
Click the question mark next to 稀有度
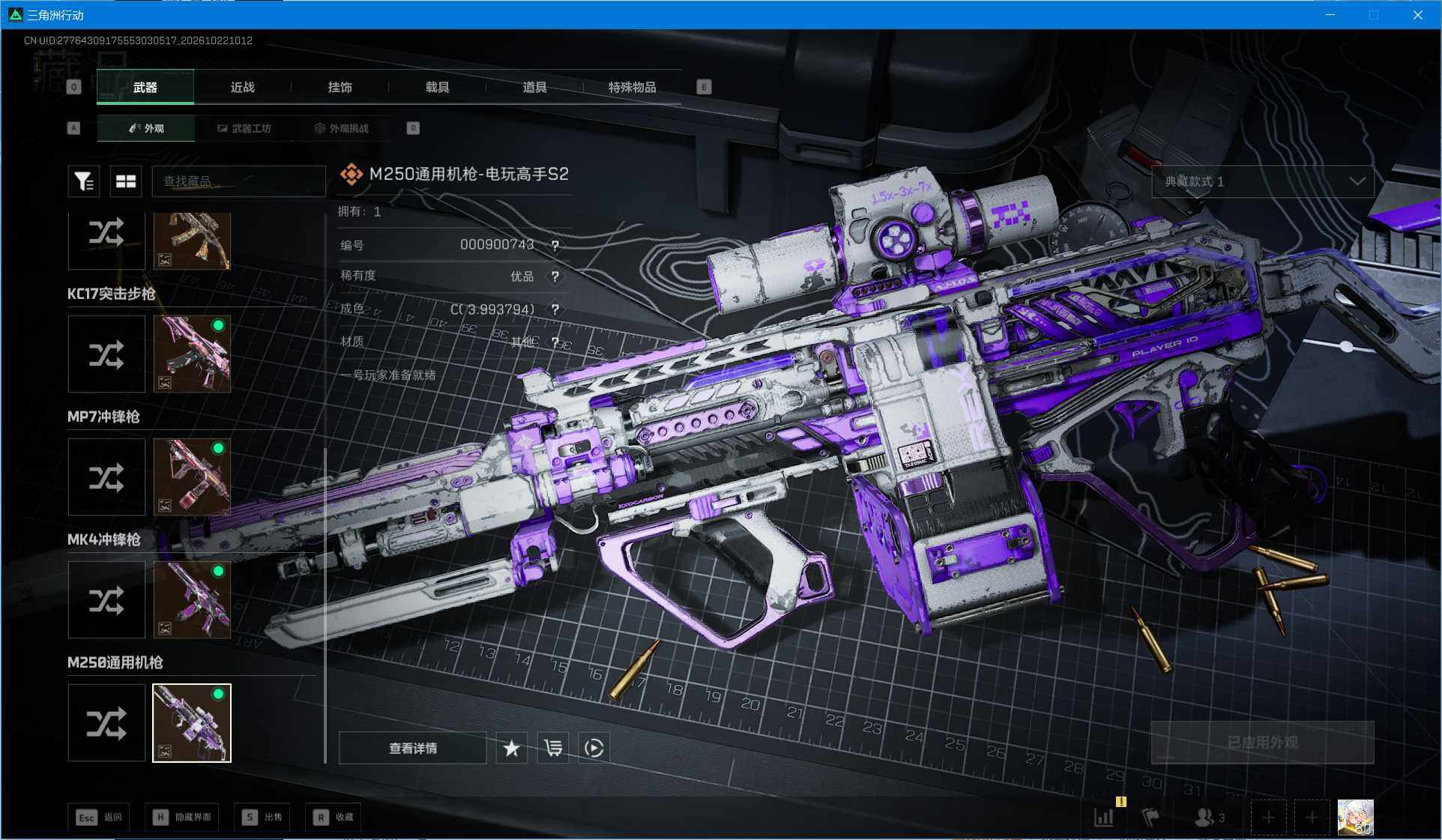click(555, 277)
